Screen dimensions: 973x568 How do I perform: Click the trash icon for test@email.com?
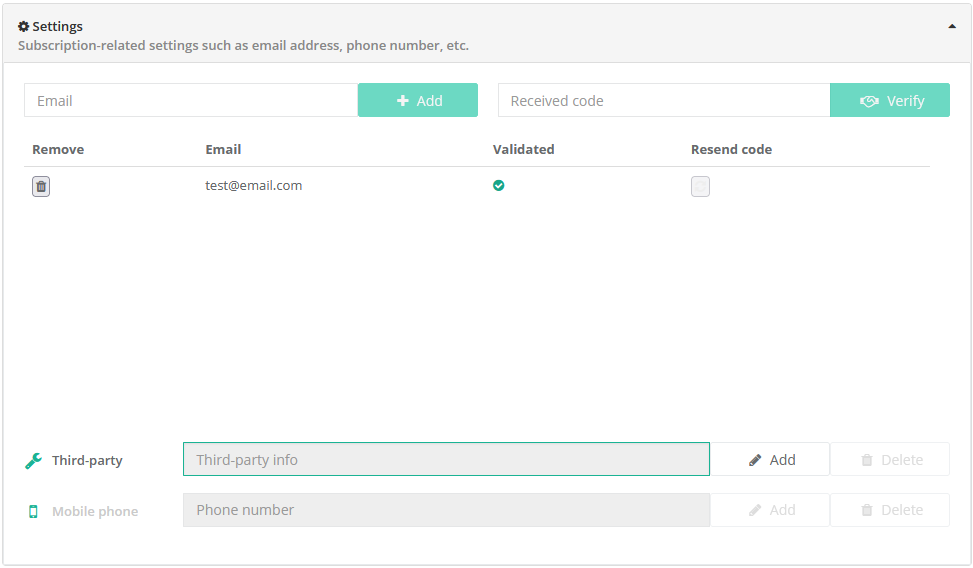[x=41, y=186]
